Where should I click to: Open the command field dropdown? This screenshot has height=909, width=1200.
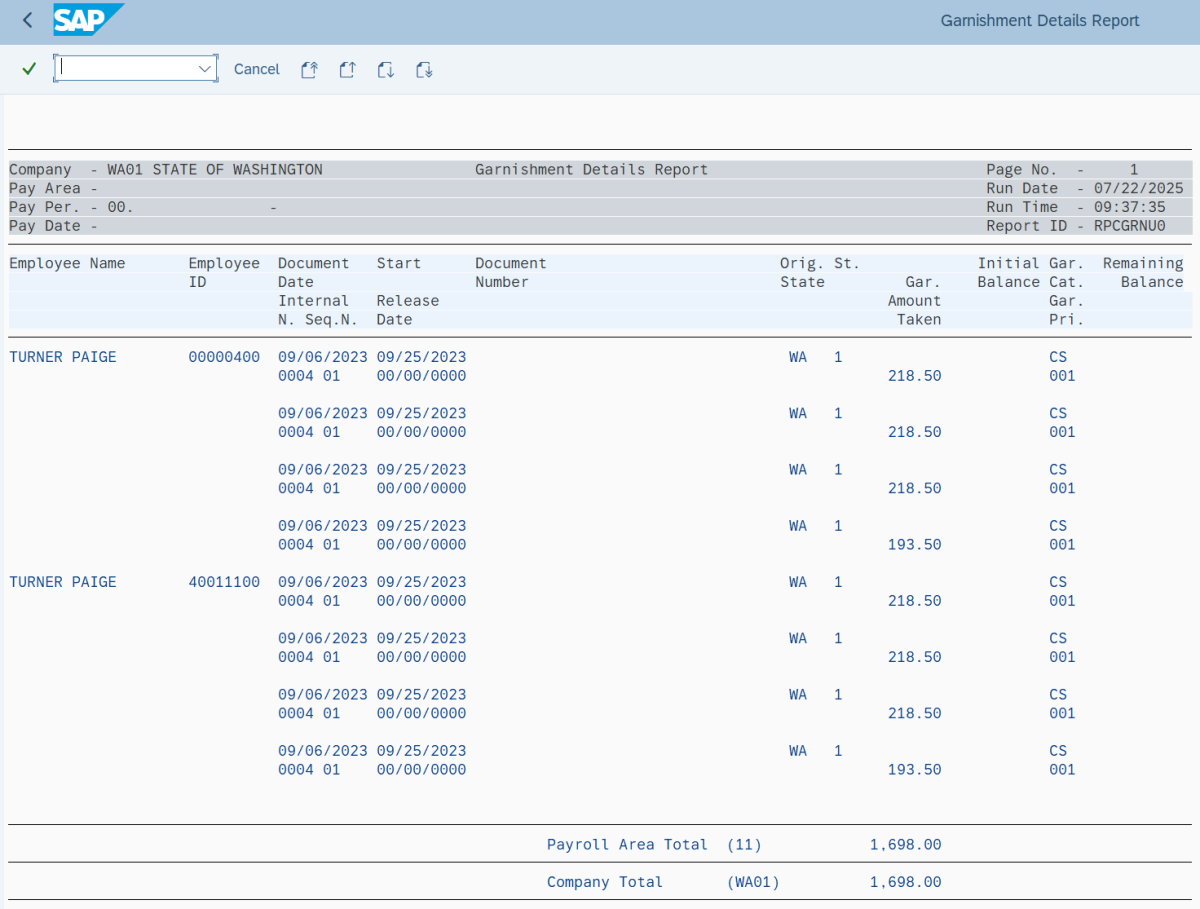(x=205, y=68)
